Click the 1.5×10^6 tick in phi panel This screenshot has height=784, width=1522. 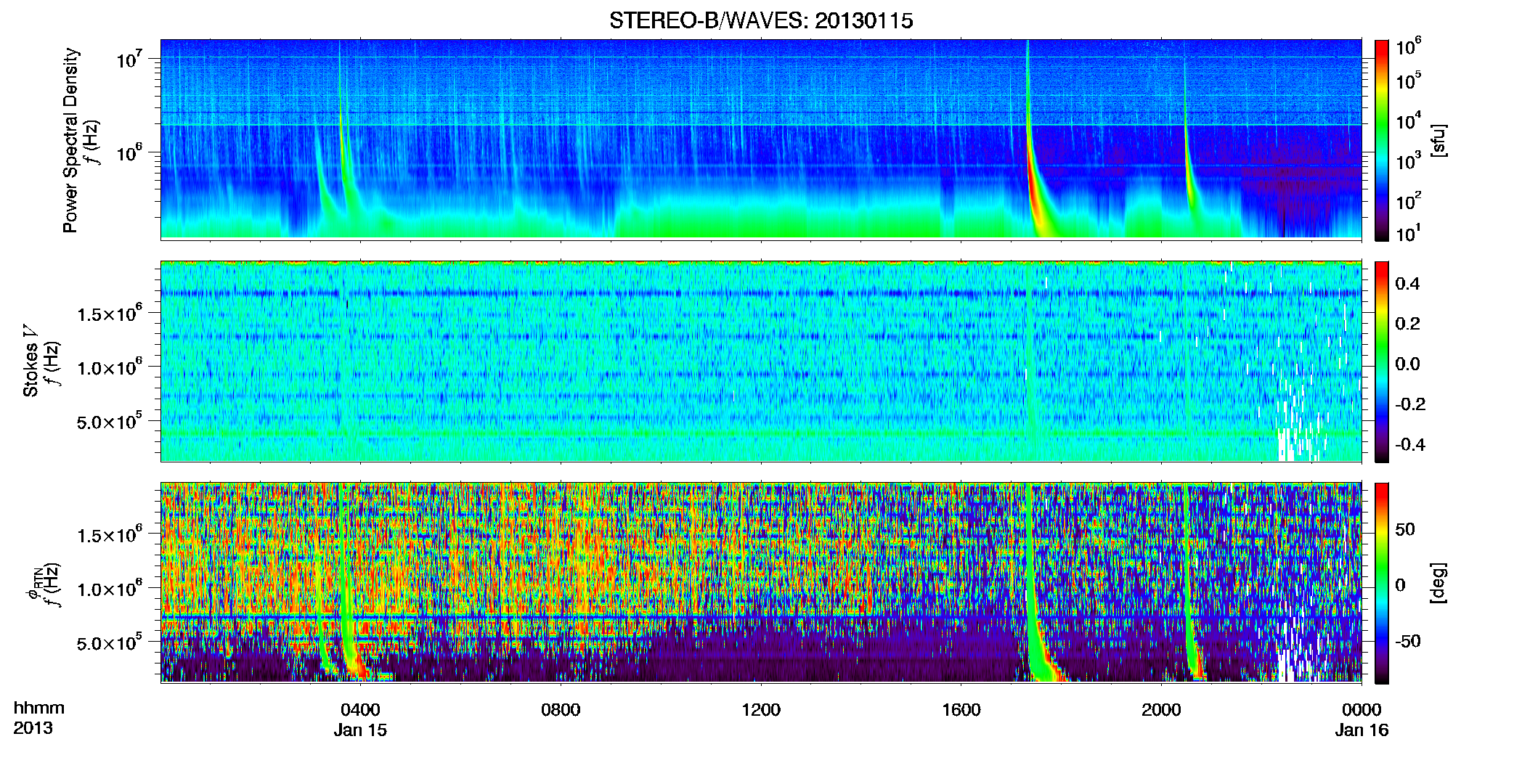coord(110,534)
